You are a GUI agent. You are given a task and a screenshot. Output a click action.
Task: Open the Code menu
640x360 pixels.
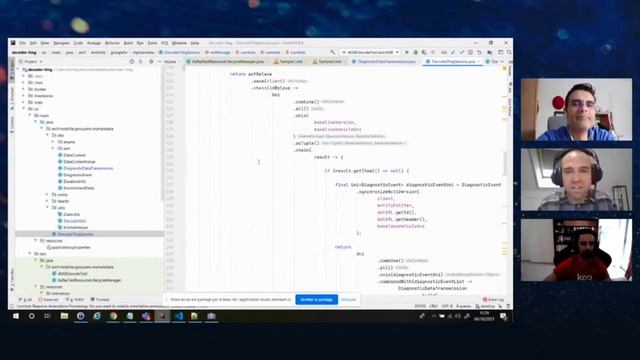click(x=78, y=43)
